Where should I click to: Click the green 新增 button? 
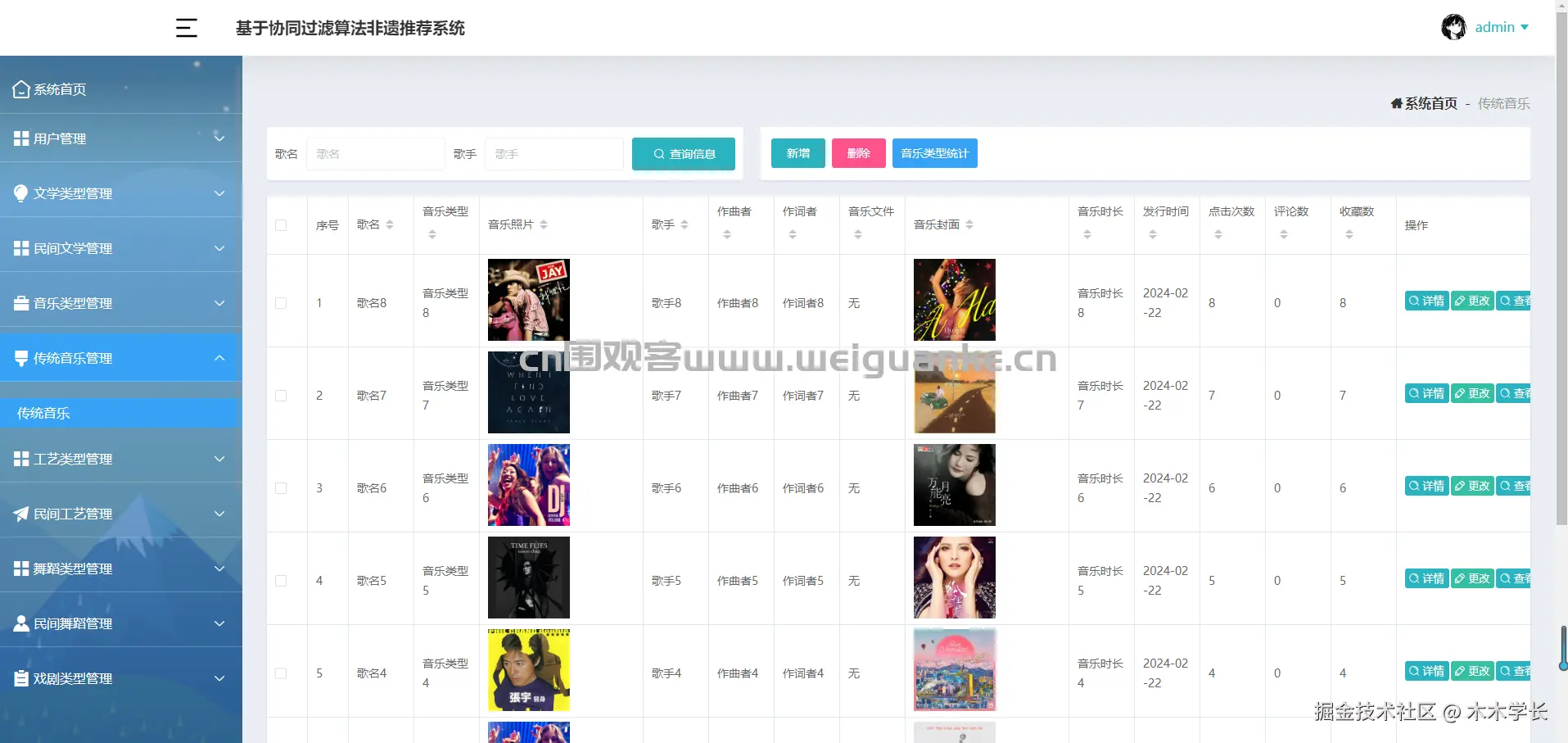point(798,153)
